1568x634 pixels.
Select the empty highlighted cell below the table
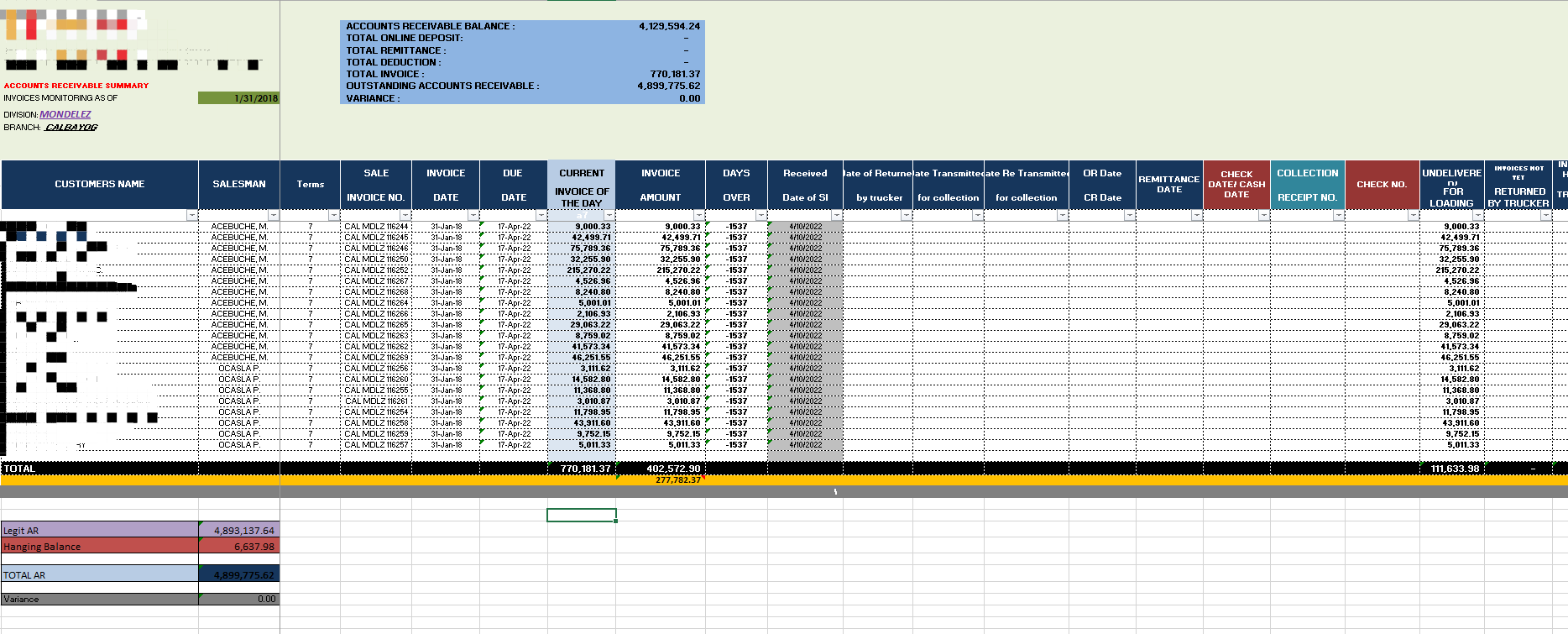(581, 515)
